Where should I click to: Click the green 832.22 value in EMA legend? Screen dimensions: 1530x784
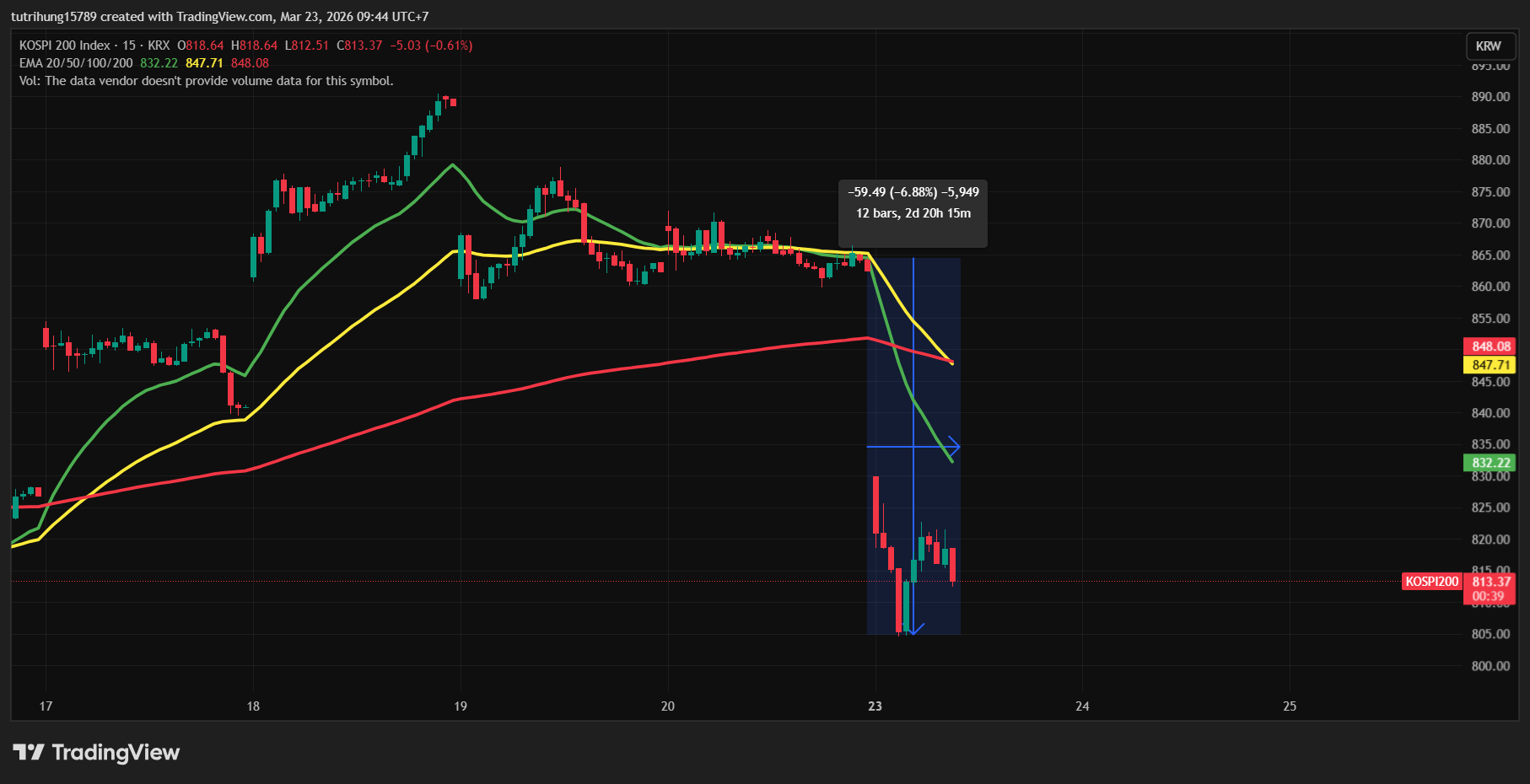(x=159, y=63)
